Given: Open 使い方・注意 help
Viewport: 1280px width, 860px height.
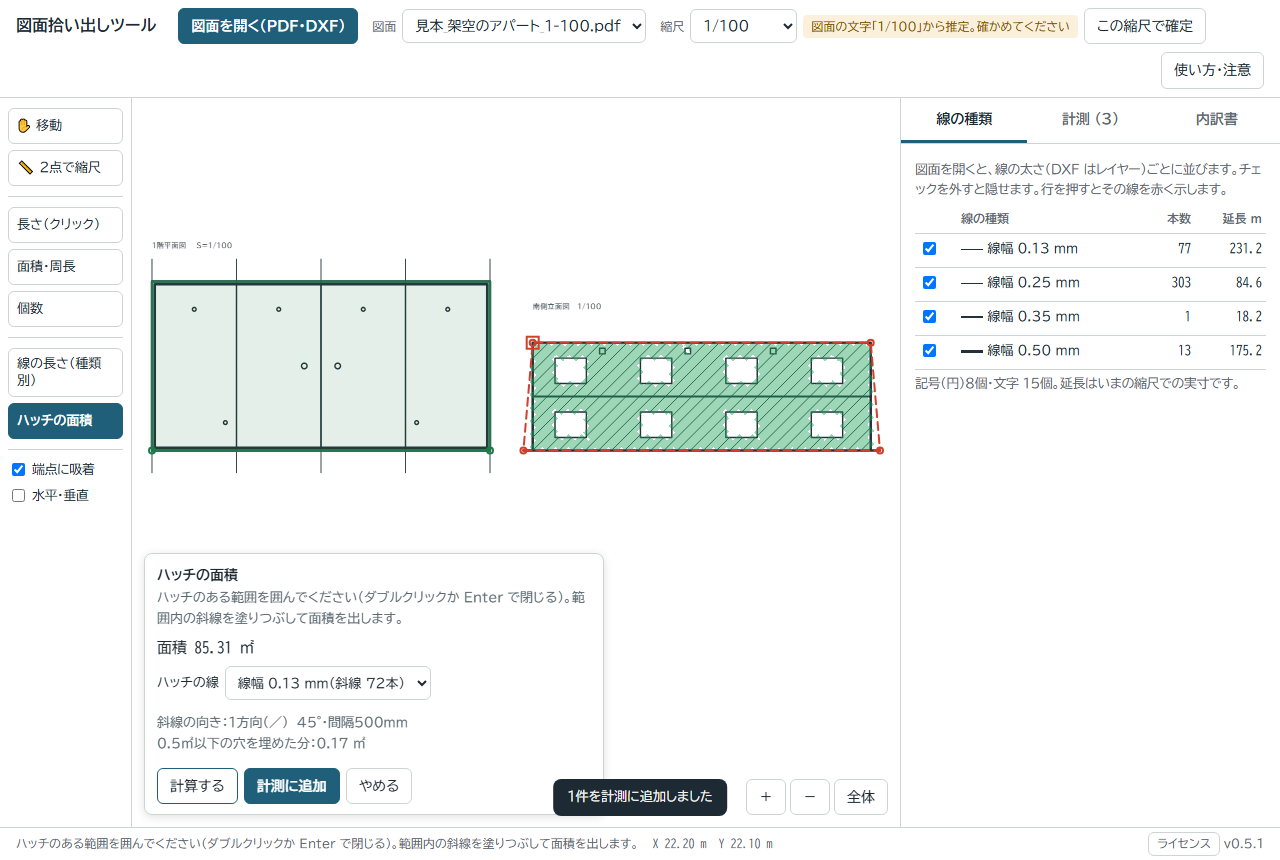Looking at the screenshot, I should [1212, 70].
